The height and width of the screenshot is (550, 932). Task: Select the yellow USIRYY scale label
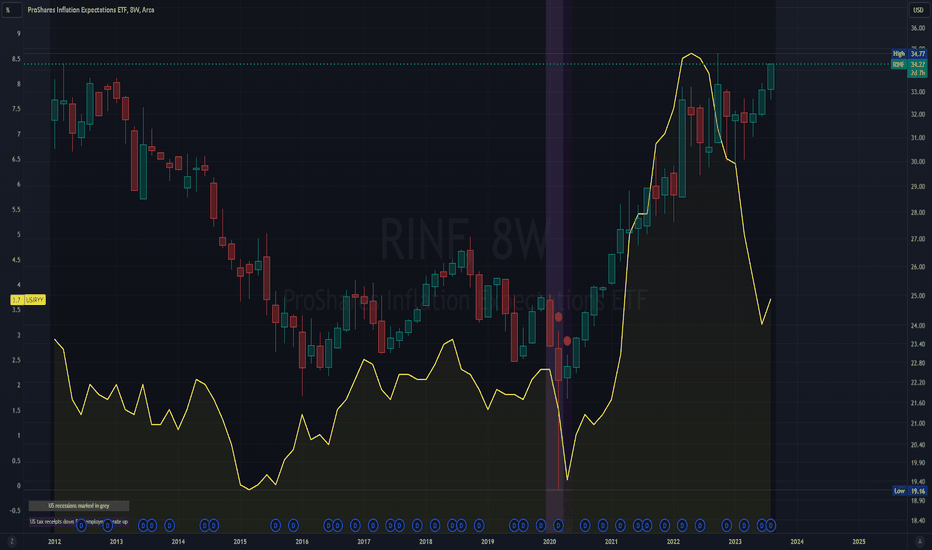click(28, 300)
